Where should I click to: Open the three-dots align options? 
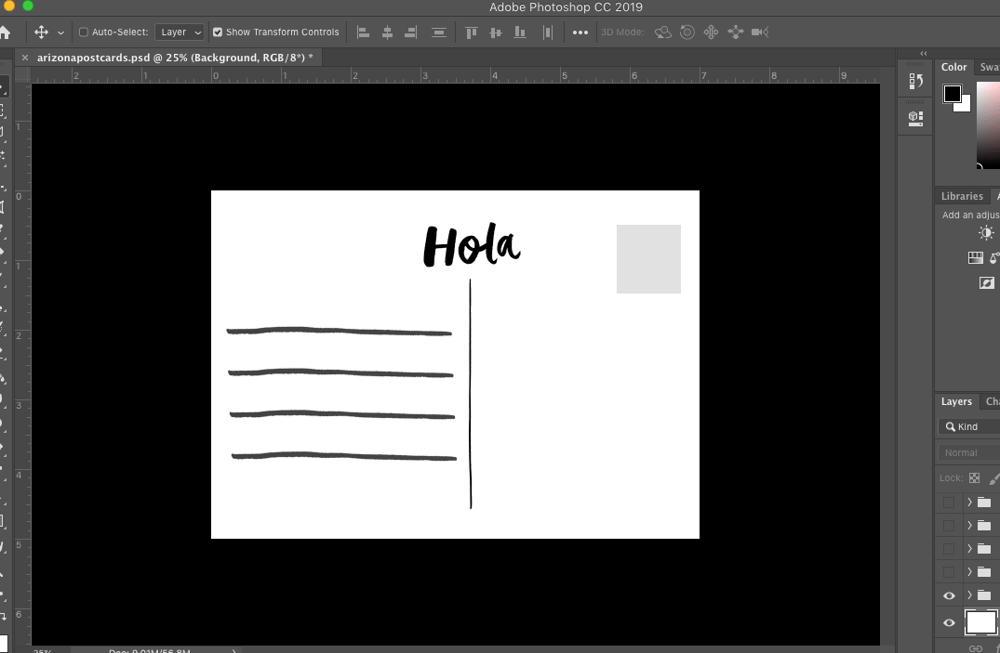(580, 33)
